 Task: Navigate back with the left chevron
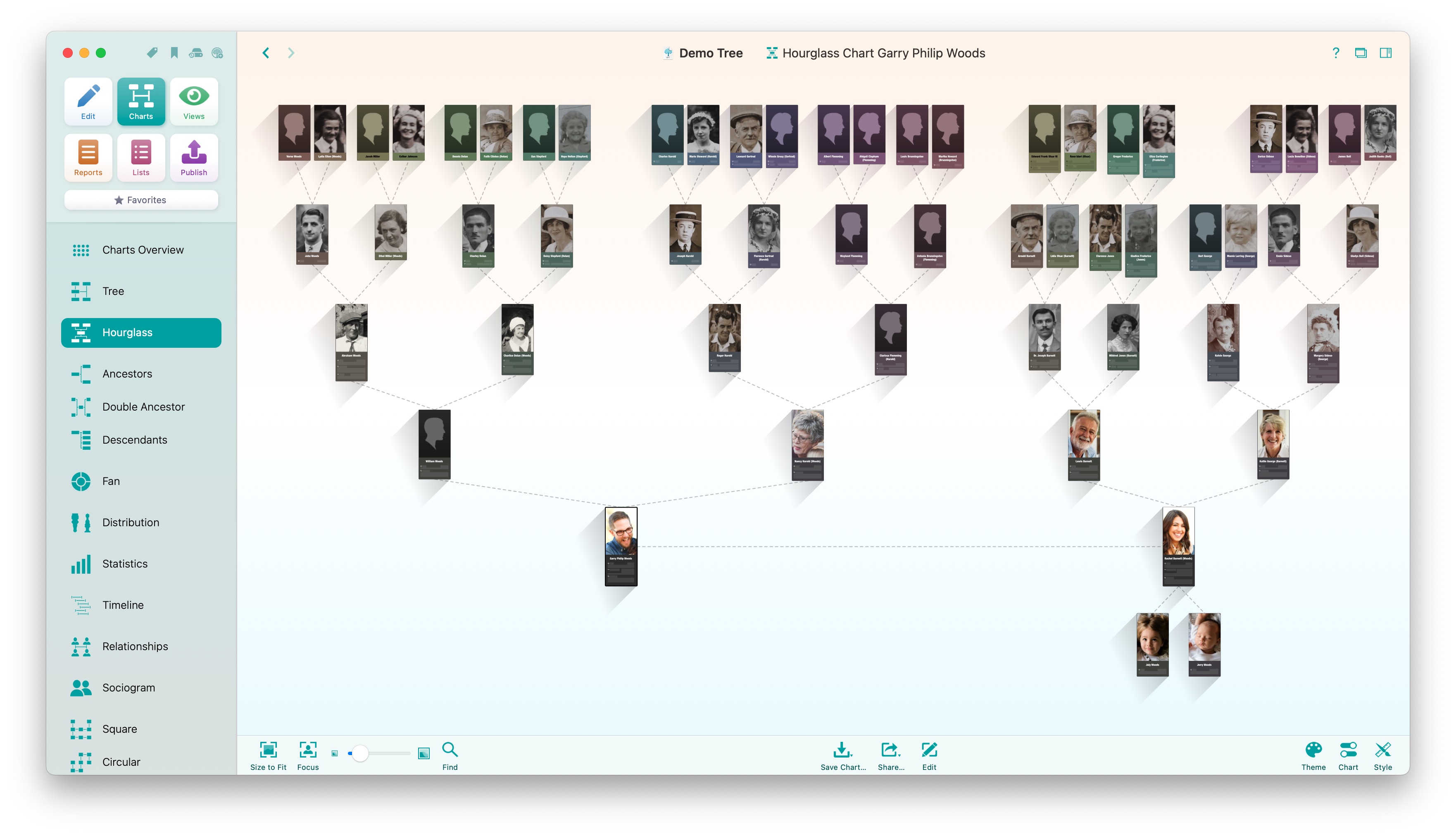[x=266, y=53]
